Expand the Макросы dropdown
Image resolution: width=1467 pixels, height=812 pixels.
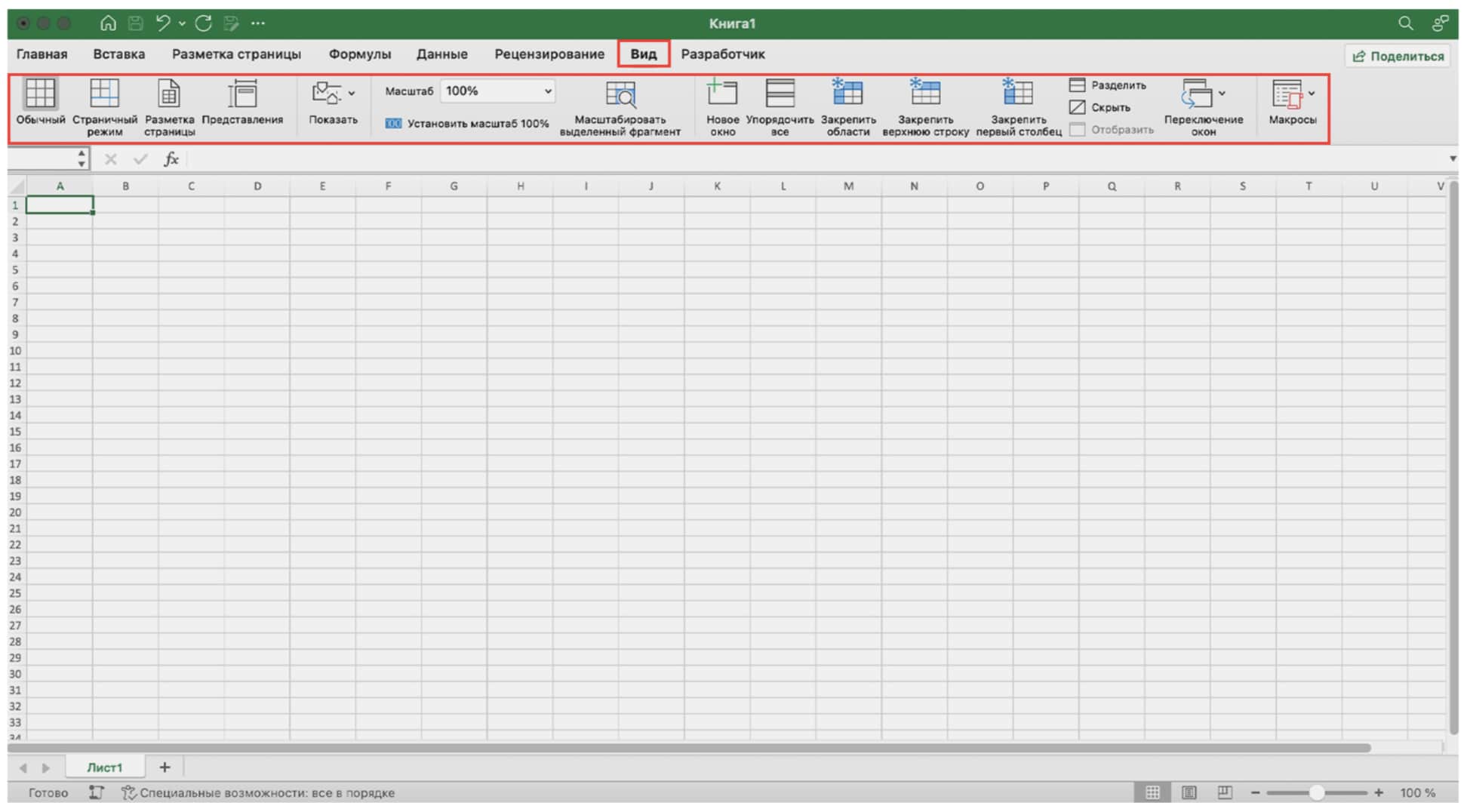click(x=1311, y=94)
